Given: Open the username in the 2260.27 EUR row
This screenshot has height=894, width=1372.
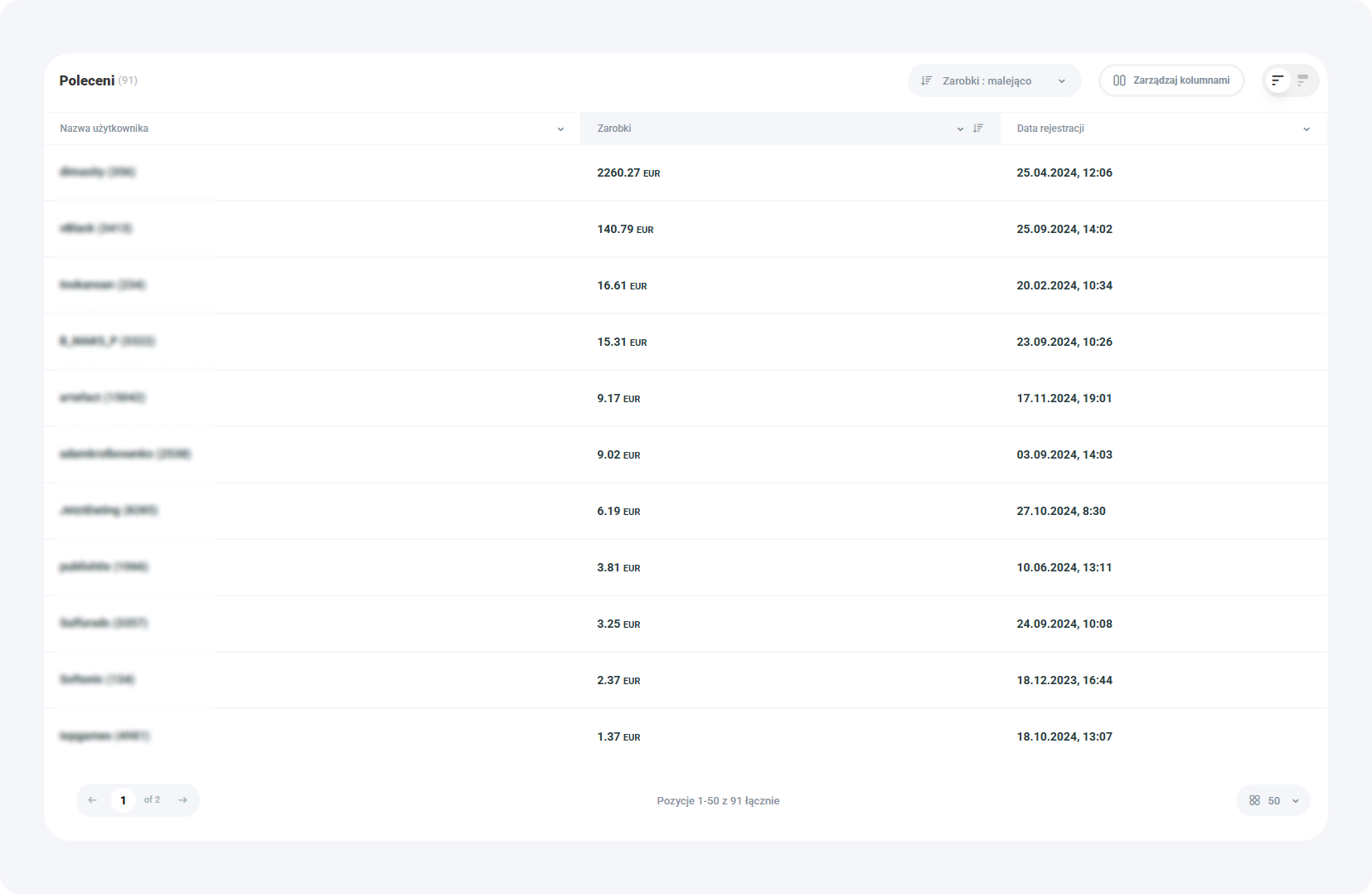Looking at the screenshot, I should 98,172.
